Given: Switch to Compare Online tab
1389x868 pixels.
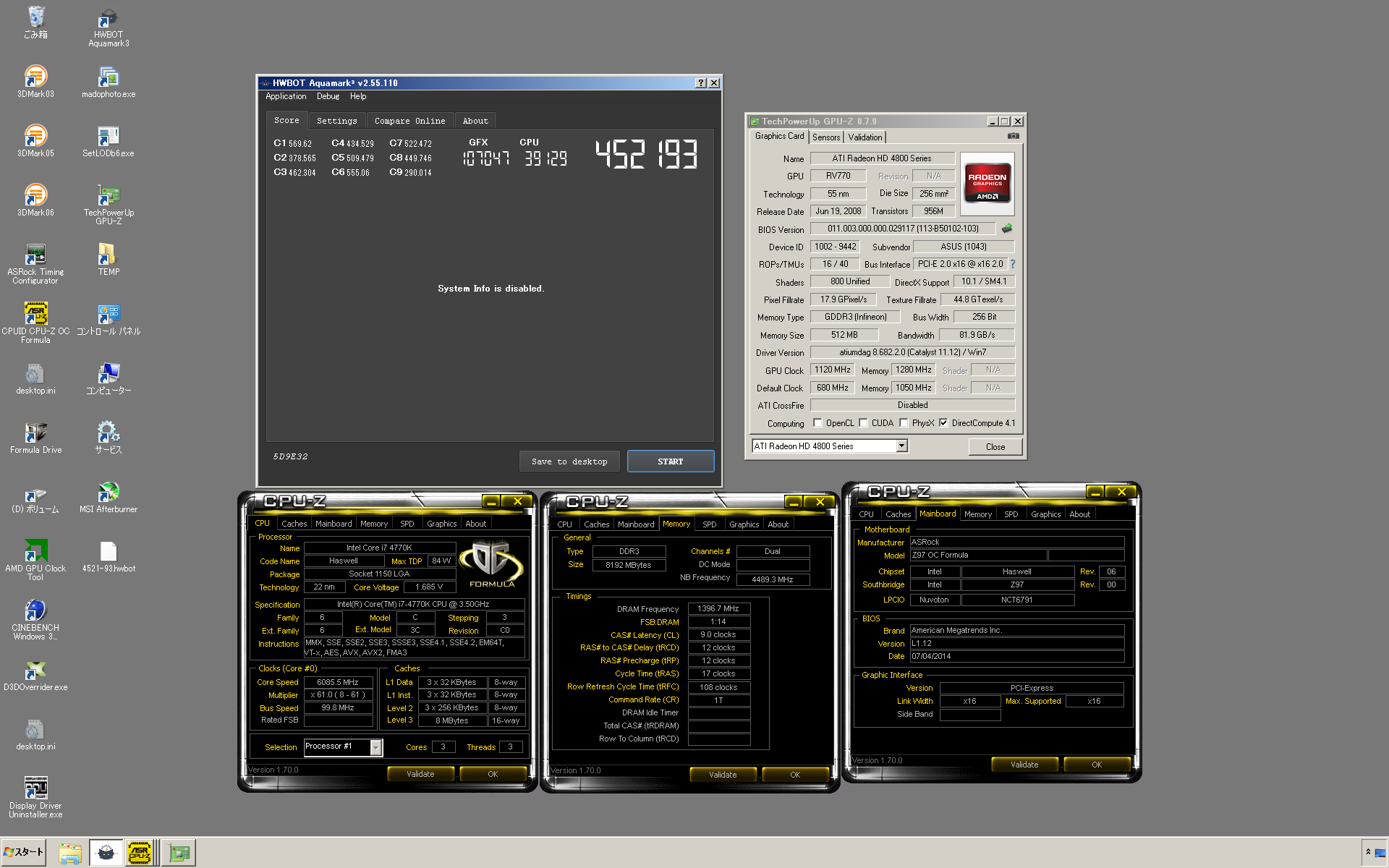Looking at the screenshot, I should tap(410, 121).
